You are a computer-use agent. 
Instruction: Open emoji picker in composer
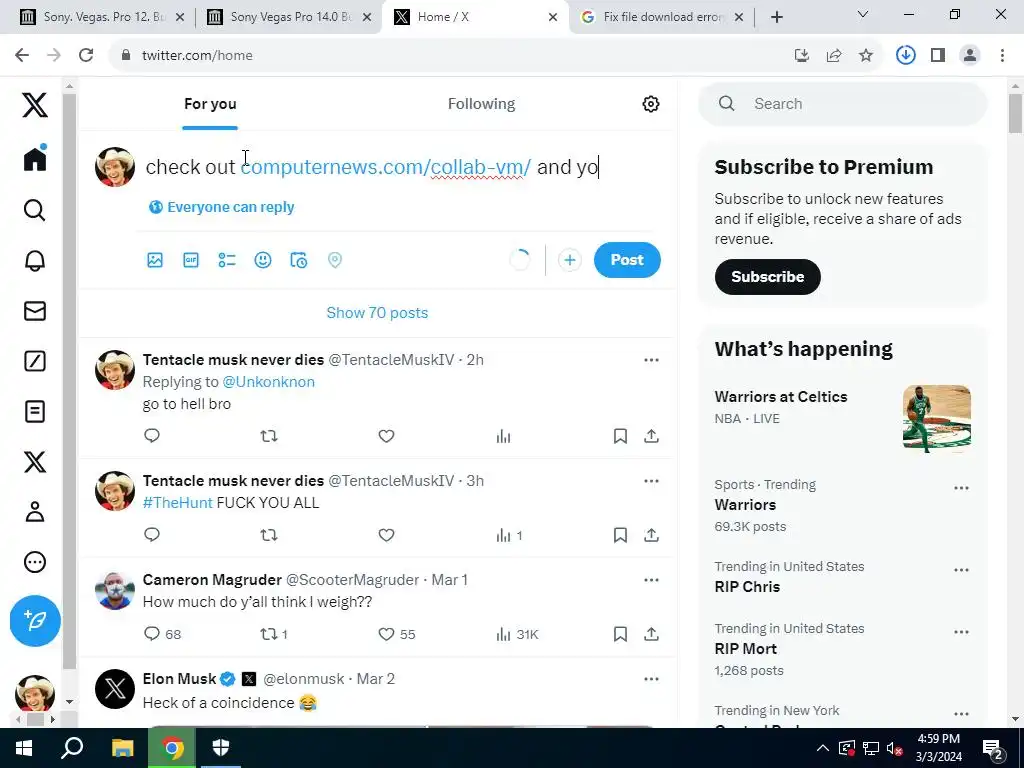(x=263, y=260)
